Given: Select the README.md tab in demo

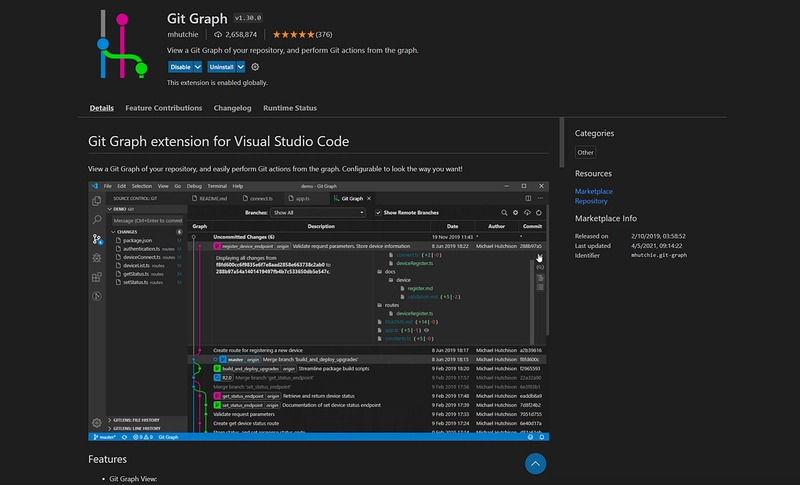Looking at the screenshot, I should pos(210,198).
